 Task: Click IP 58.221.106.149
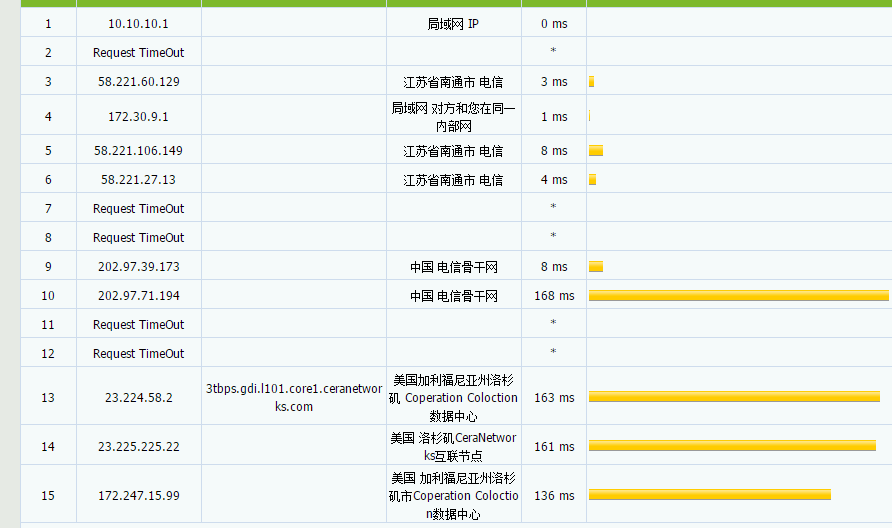(138, 151)
